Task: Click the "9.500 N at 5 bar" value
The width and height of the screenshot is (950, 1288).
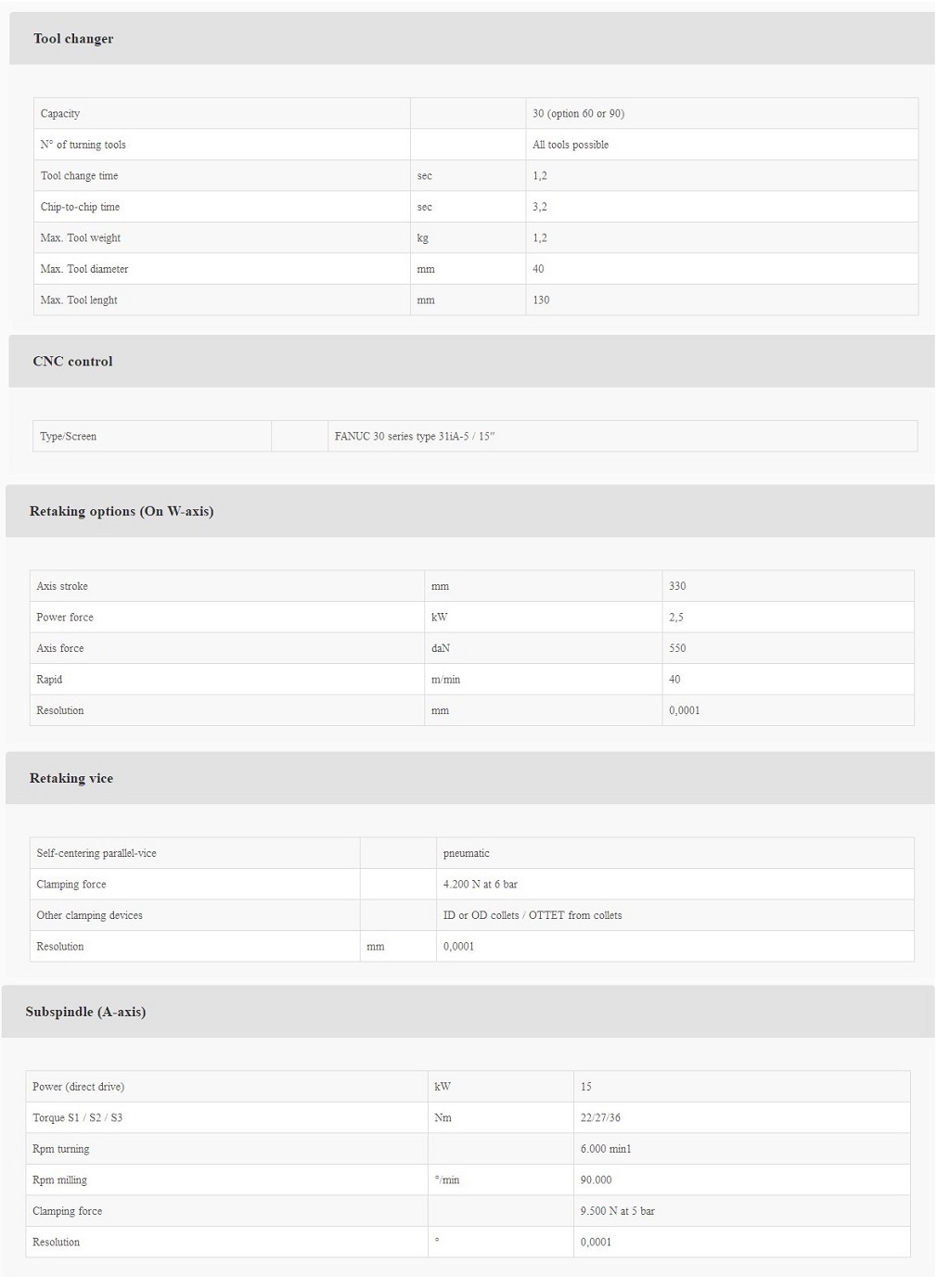Action: 618,1212
